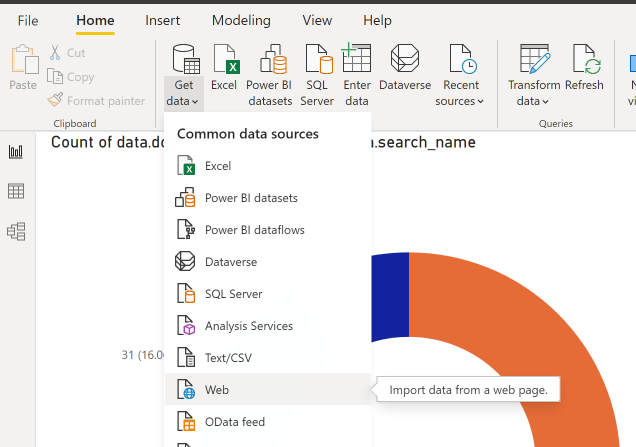Choose Analysis Services in the dropdown list
Image resolution: width=636 pixels, height=447 pixels.
coord(268,326)
